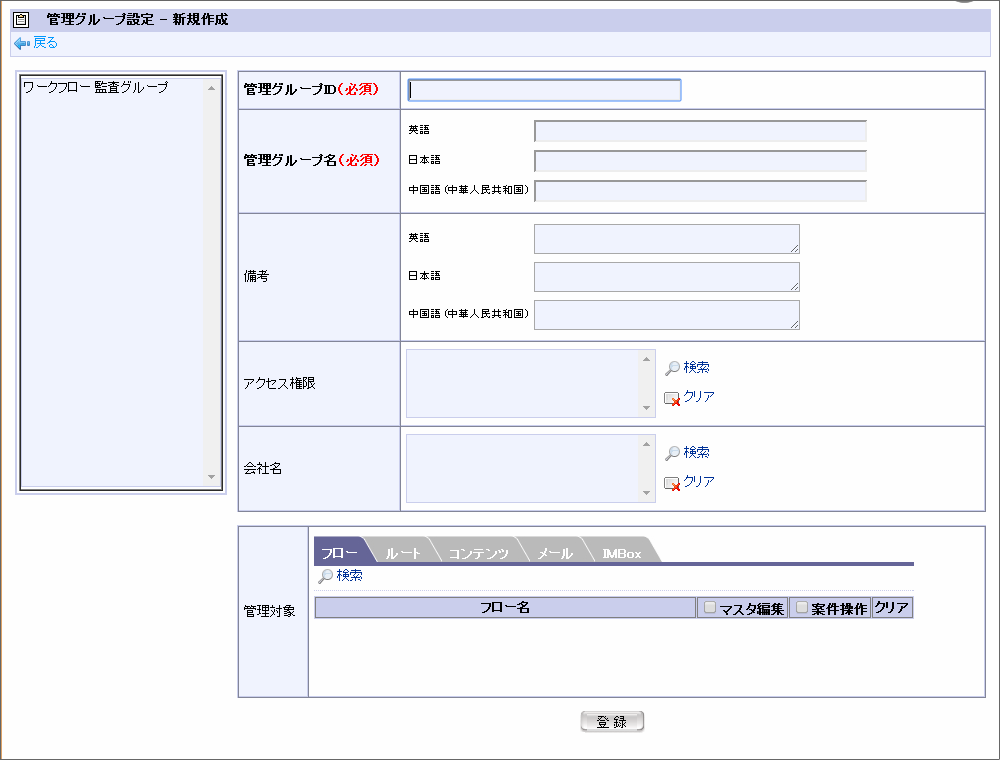
Task: Click the document icon beside 管理グループ設定 title
Action: 21,20
